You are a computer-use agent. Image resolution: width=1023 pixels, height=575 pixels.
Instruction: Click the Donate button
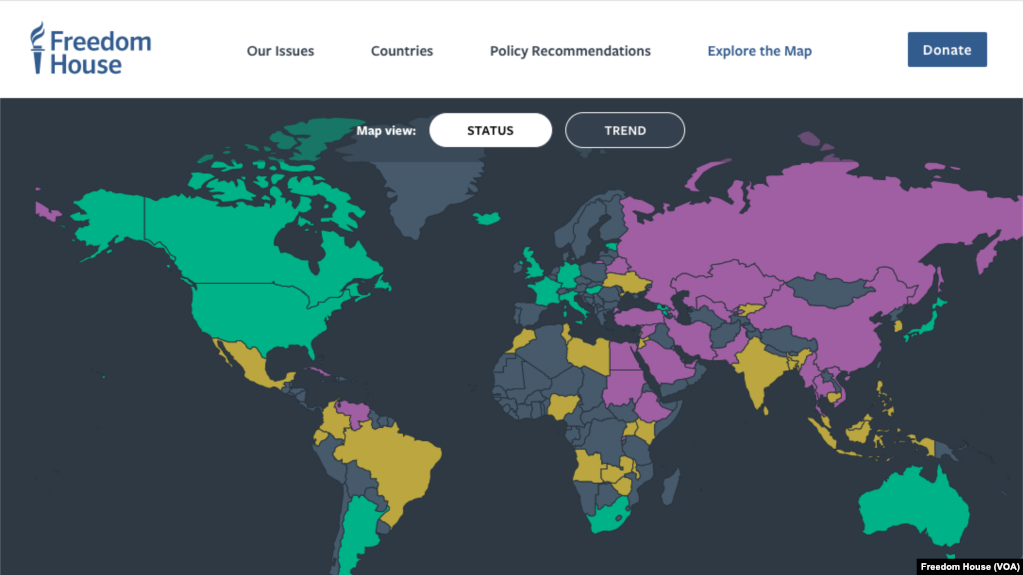[947, 50]
